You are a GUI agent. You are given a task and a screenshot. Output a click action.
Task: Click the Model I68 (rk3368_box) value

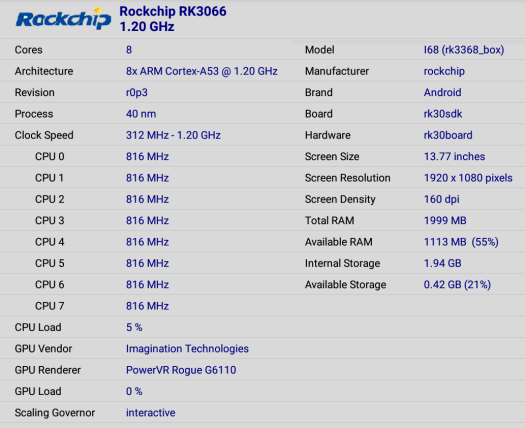[x=464, y=50]
